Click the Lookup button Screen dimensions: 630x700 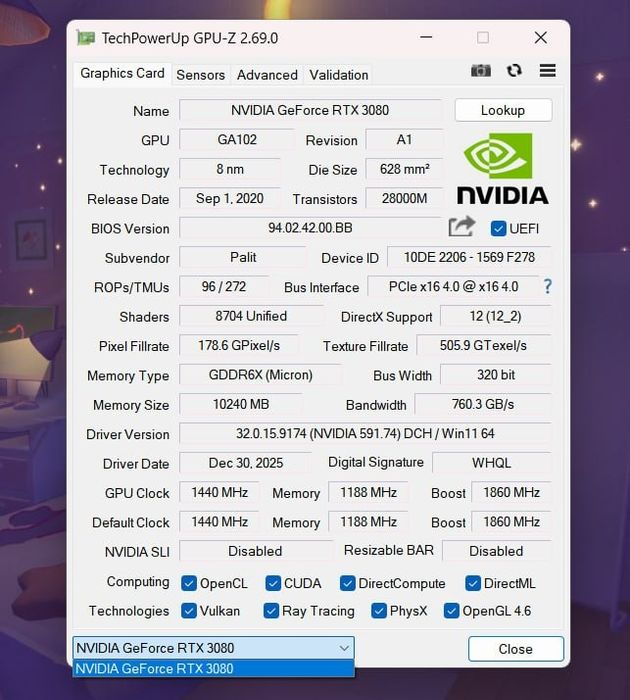click(503, 110)
